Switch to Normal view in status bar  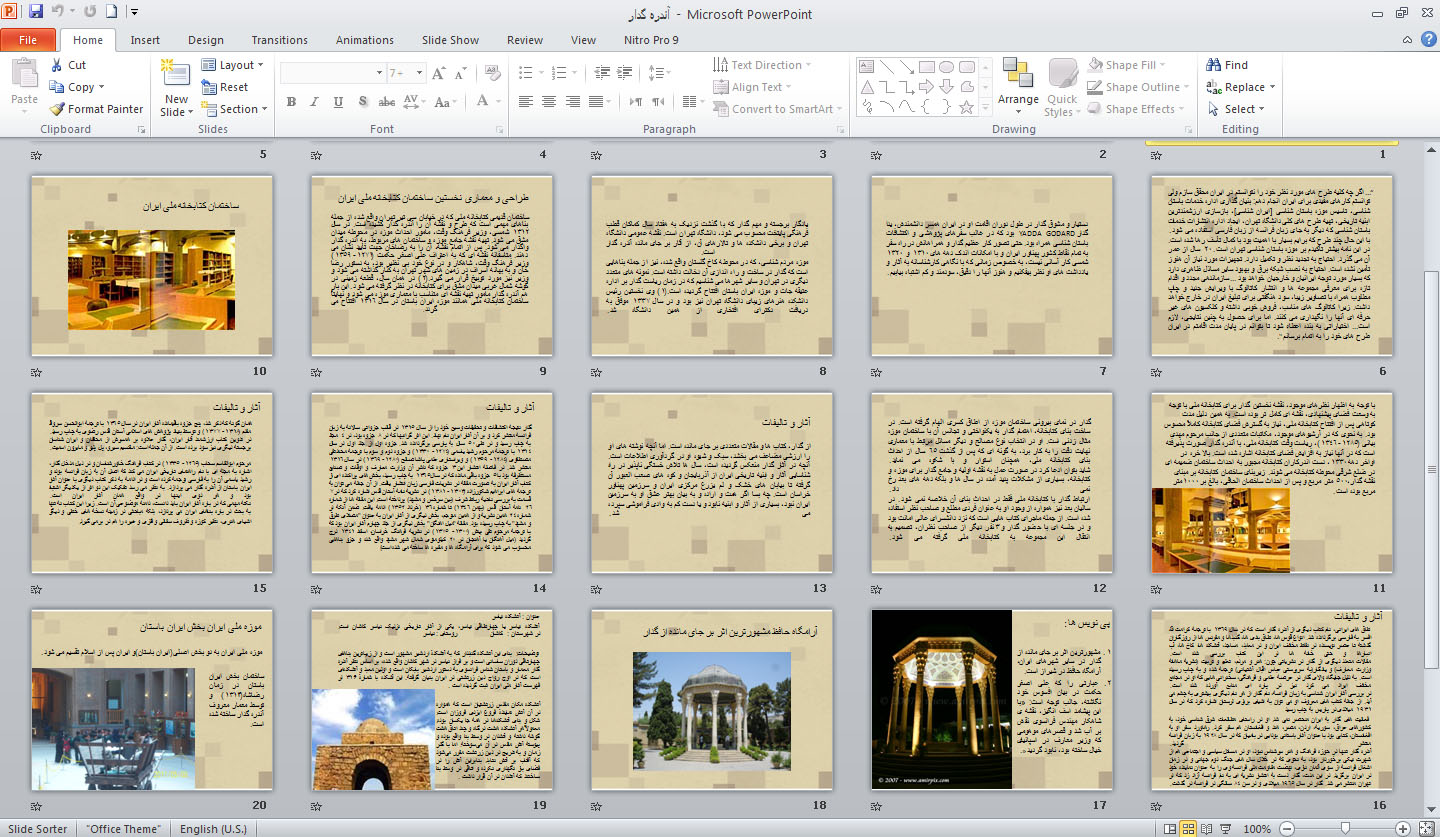(1168, 829)
